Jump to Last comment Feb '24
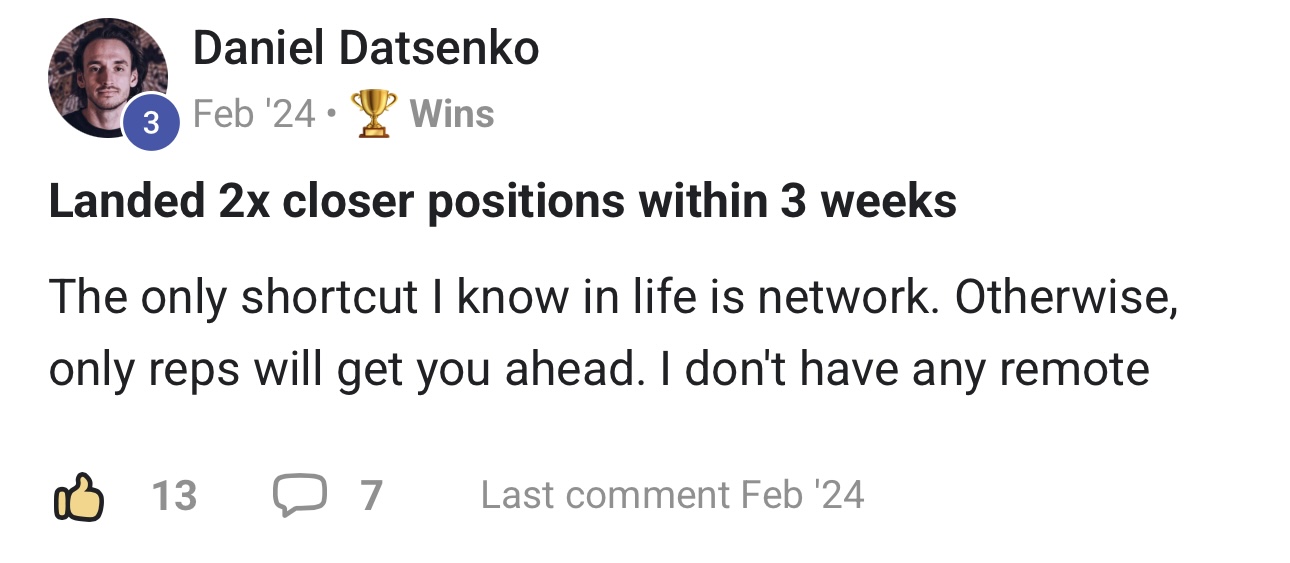Image resolution: width=1290 pixels, height=563 pixels. [x=672, y=496]
